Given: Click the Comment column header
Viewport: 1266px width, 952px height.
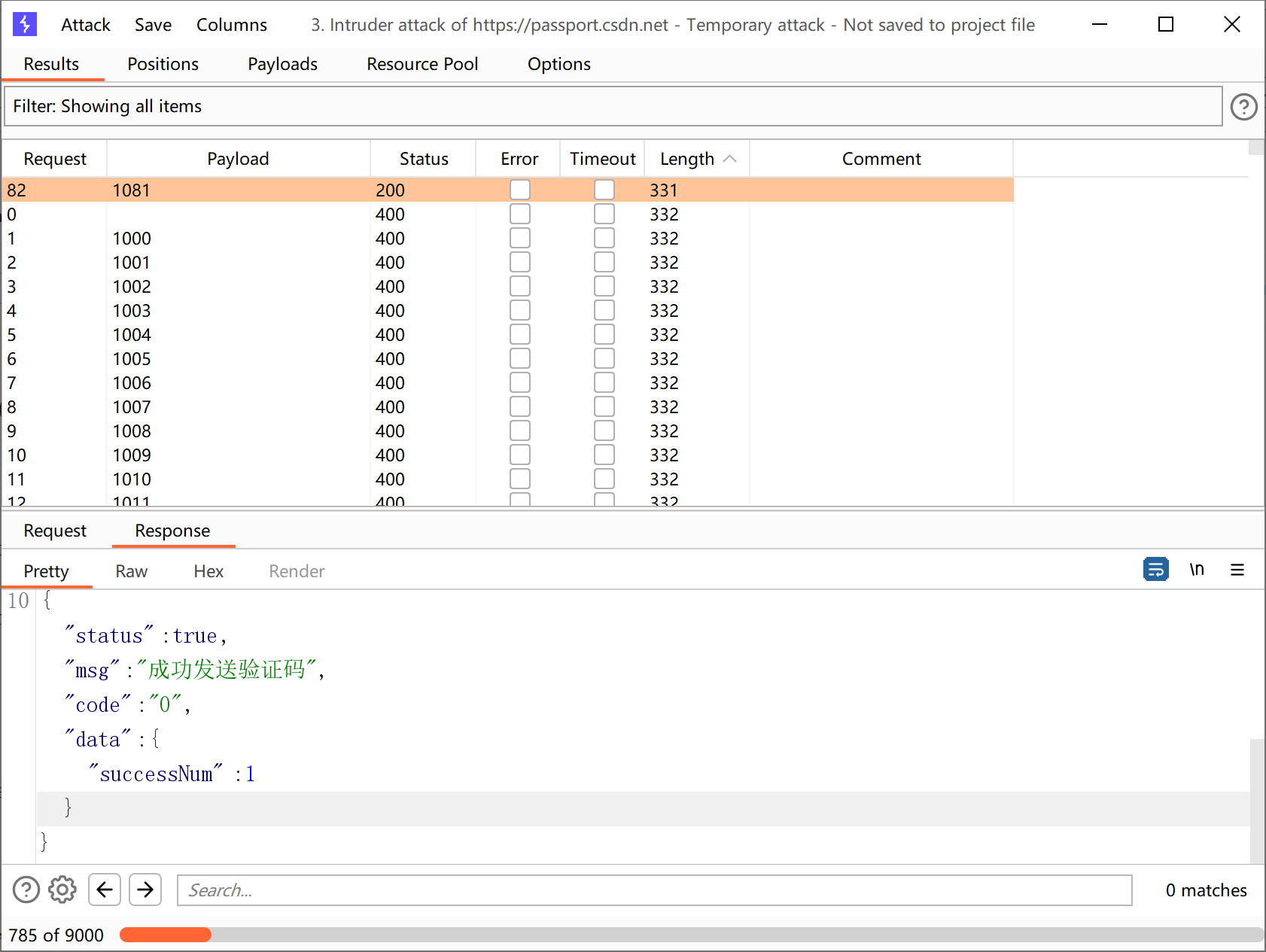Looking at the screenshot, I should (881, 159).
